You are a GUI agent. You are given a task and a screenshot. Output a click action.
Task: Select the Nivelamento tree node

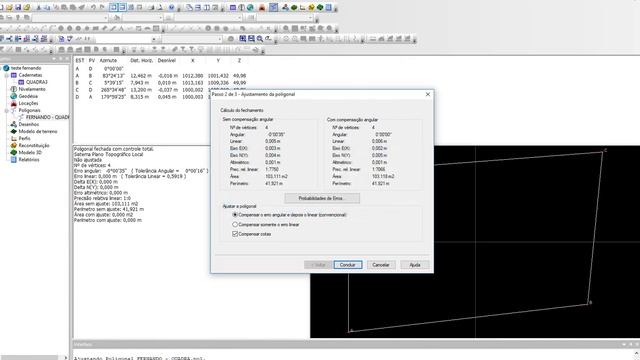32,89
